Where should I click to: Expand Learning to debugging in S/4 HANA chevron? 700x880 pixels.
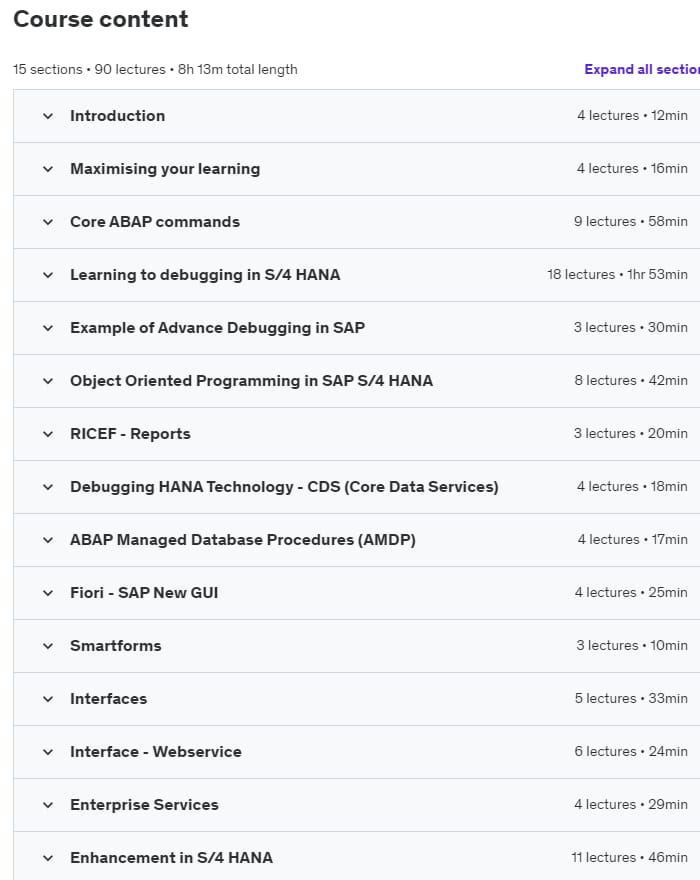pyautogui.click(x=48, y=275)
